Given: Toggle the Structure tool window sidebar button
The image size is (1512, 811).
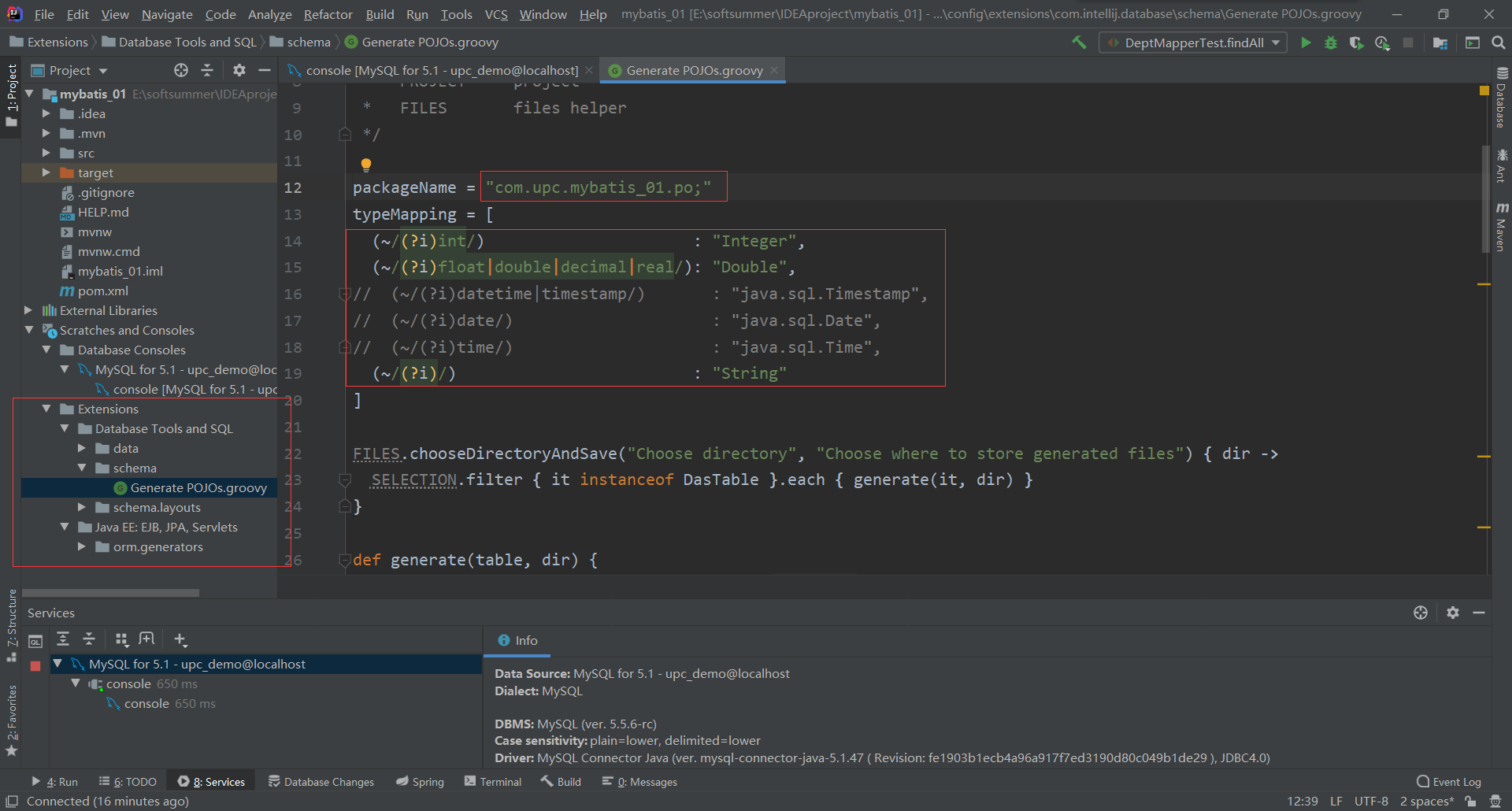Looking at the screenshot, I should click(12, 621).
